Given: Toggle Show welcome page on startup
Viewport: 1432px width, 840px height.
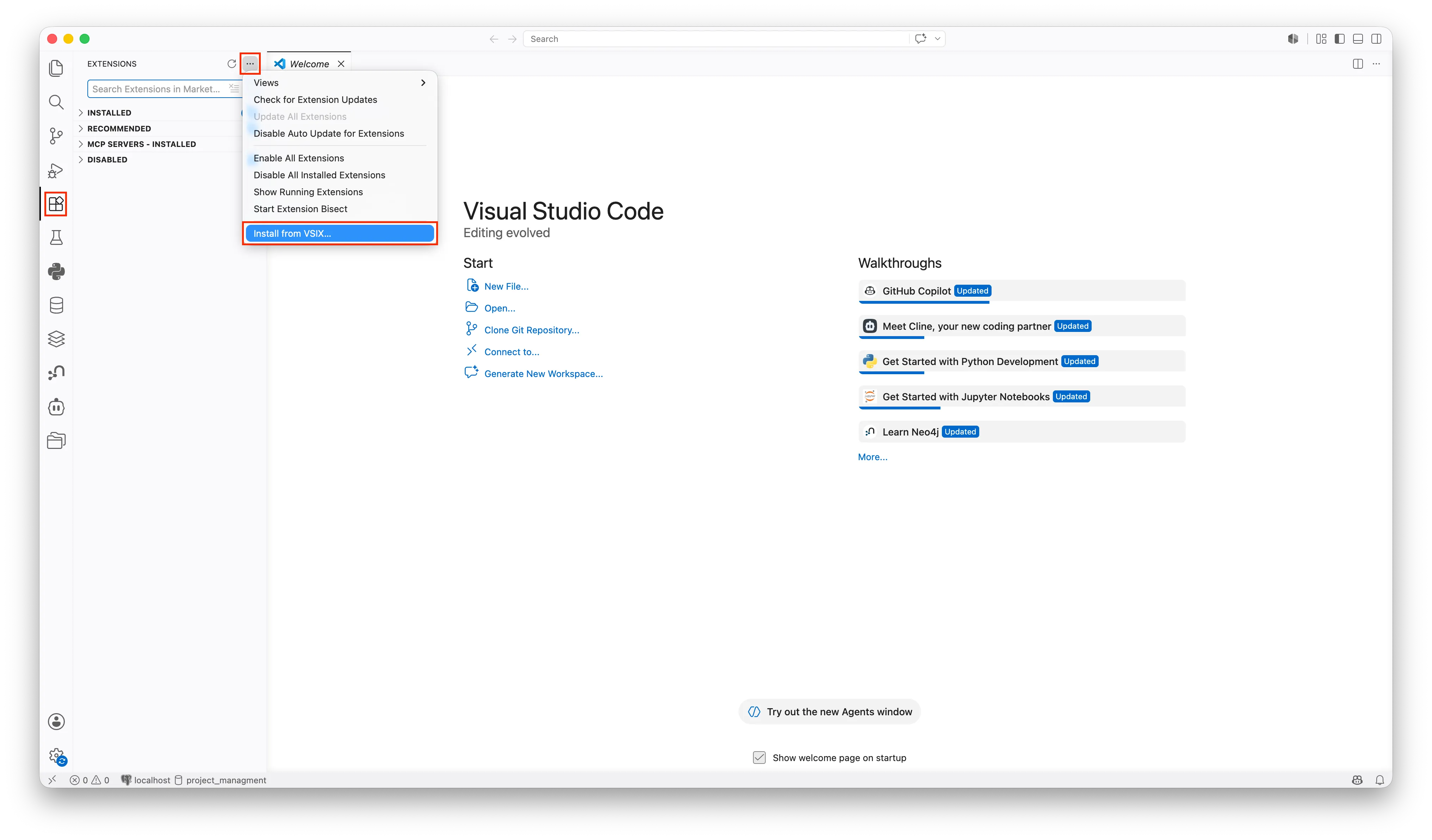Looking at the screenshot, I should [759, 758].
